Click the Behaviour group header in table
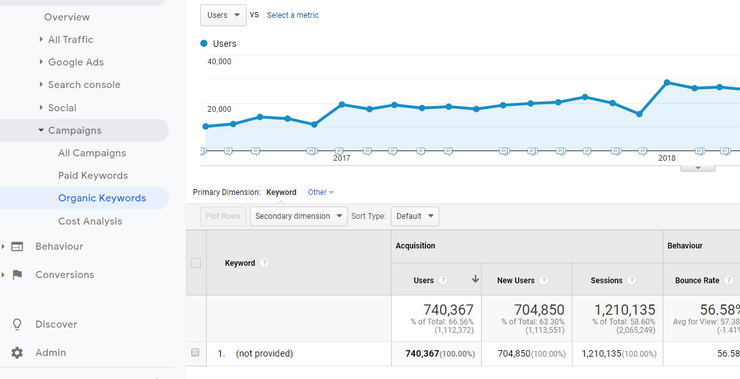 click(x=685, y=245)
